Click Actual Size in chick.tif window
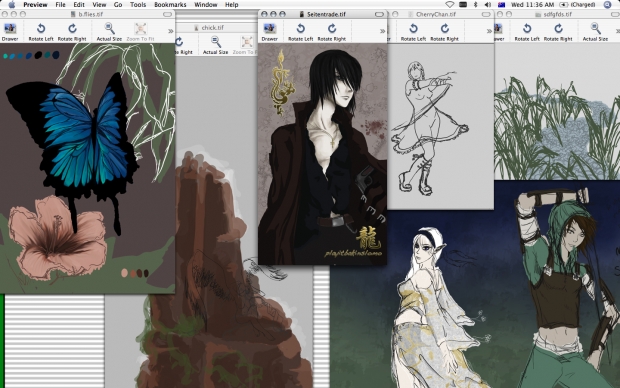Image resolution: width=620 pixels, height=388 pixels. tap(215, 45)
